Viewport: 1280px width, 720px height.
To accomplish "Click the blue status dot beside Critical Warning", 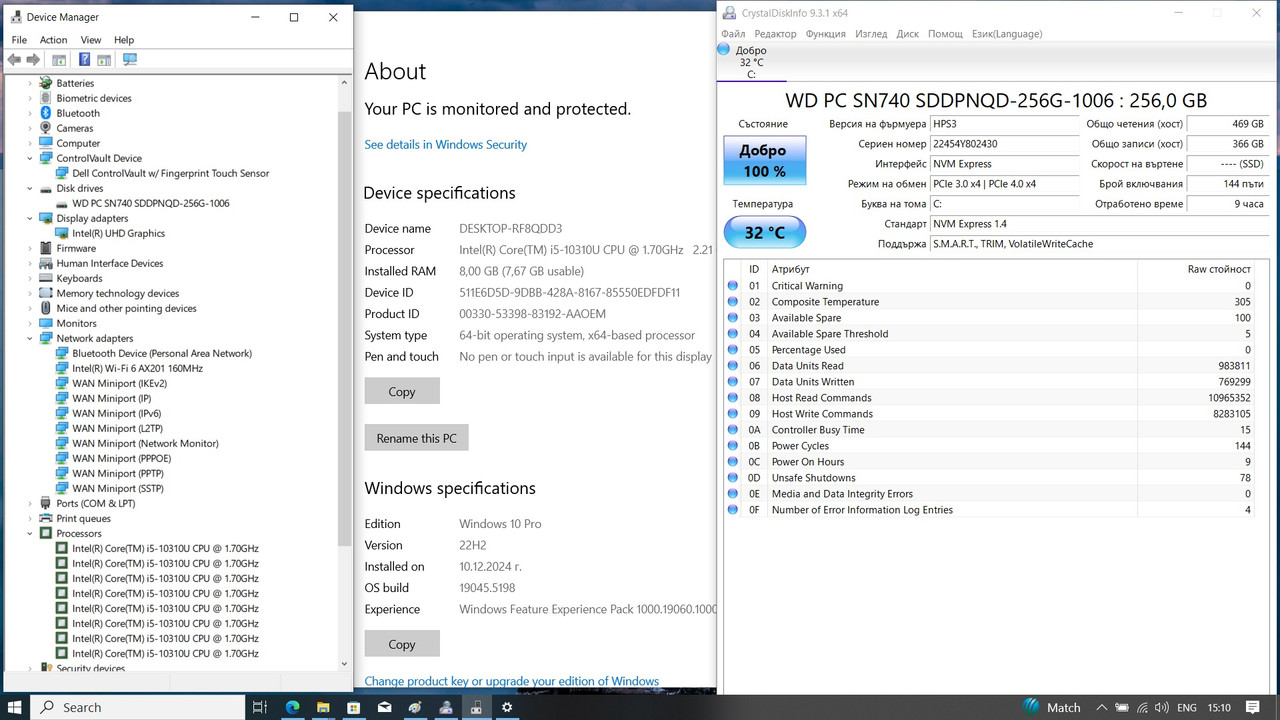I will pos(733,286).
